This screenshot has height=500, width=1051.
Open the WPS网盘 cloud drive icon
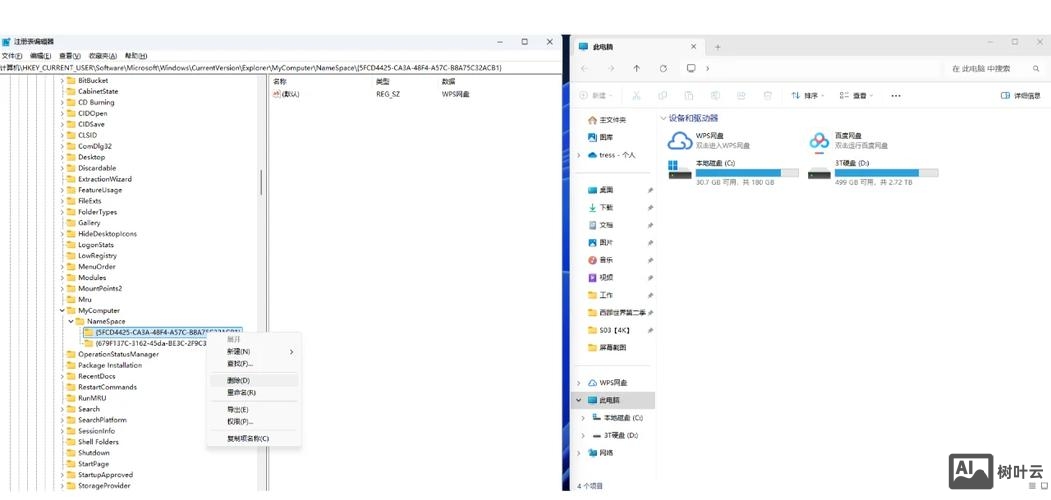click(680, 141)
